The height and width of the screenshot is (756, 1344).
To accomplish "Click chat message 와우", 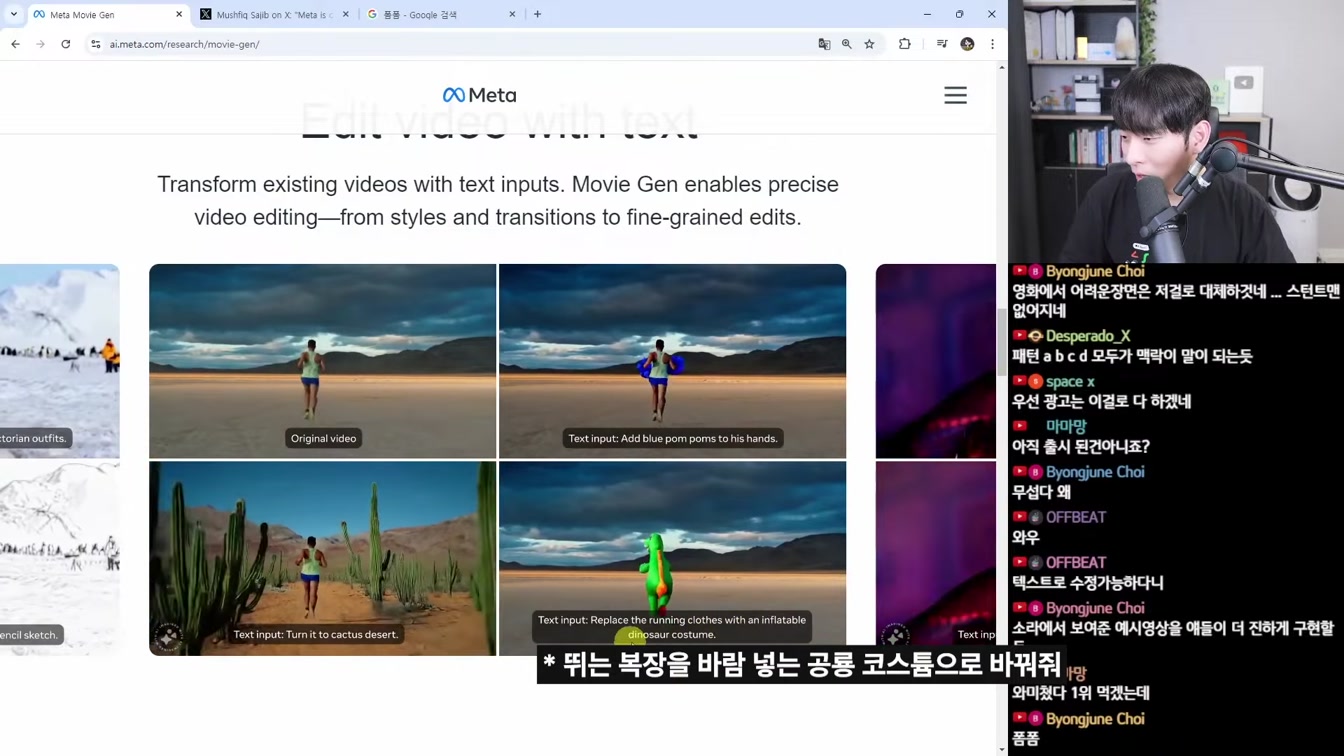I will (x=1025, y=538).
